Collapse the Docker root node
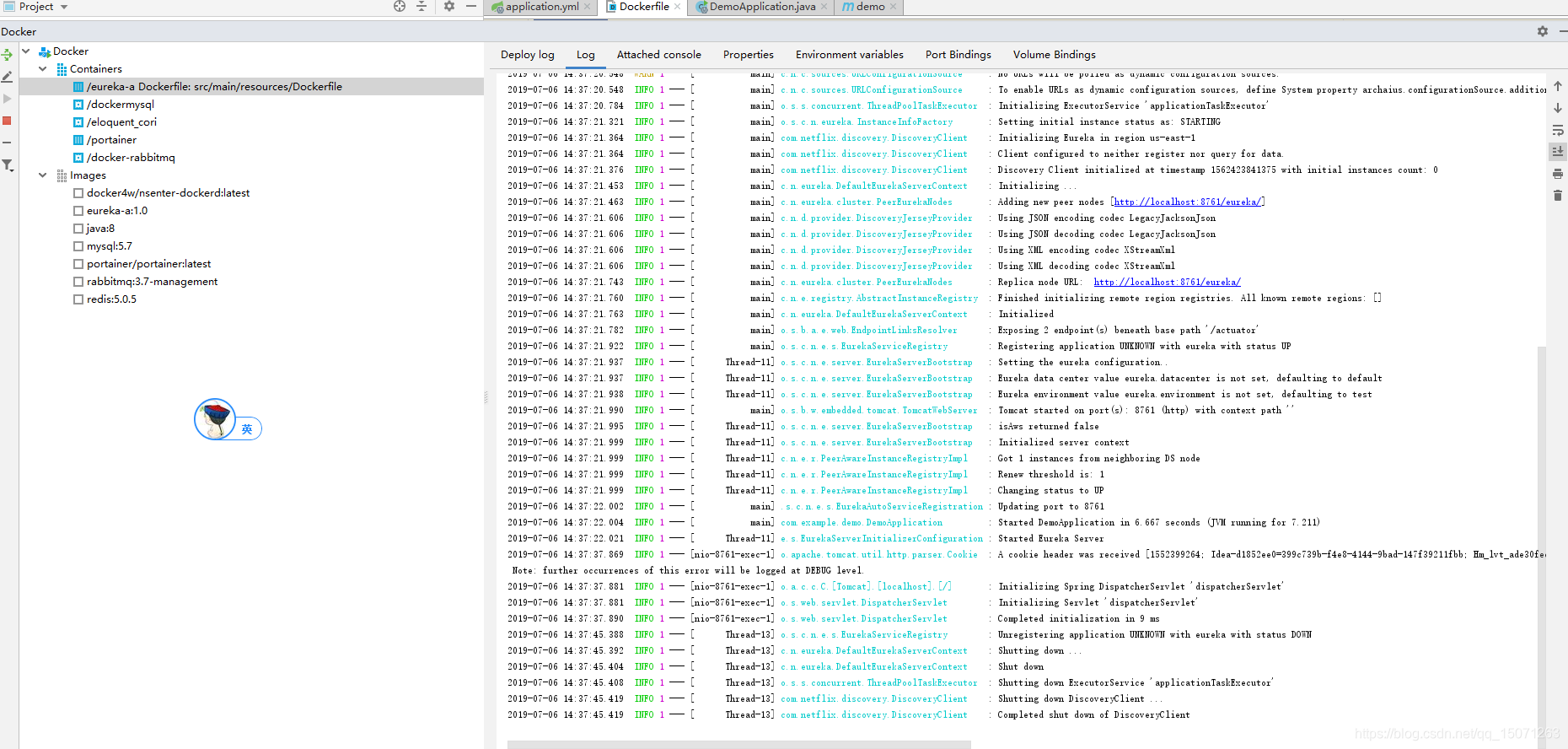 tap(26, 51)
